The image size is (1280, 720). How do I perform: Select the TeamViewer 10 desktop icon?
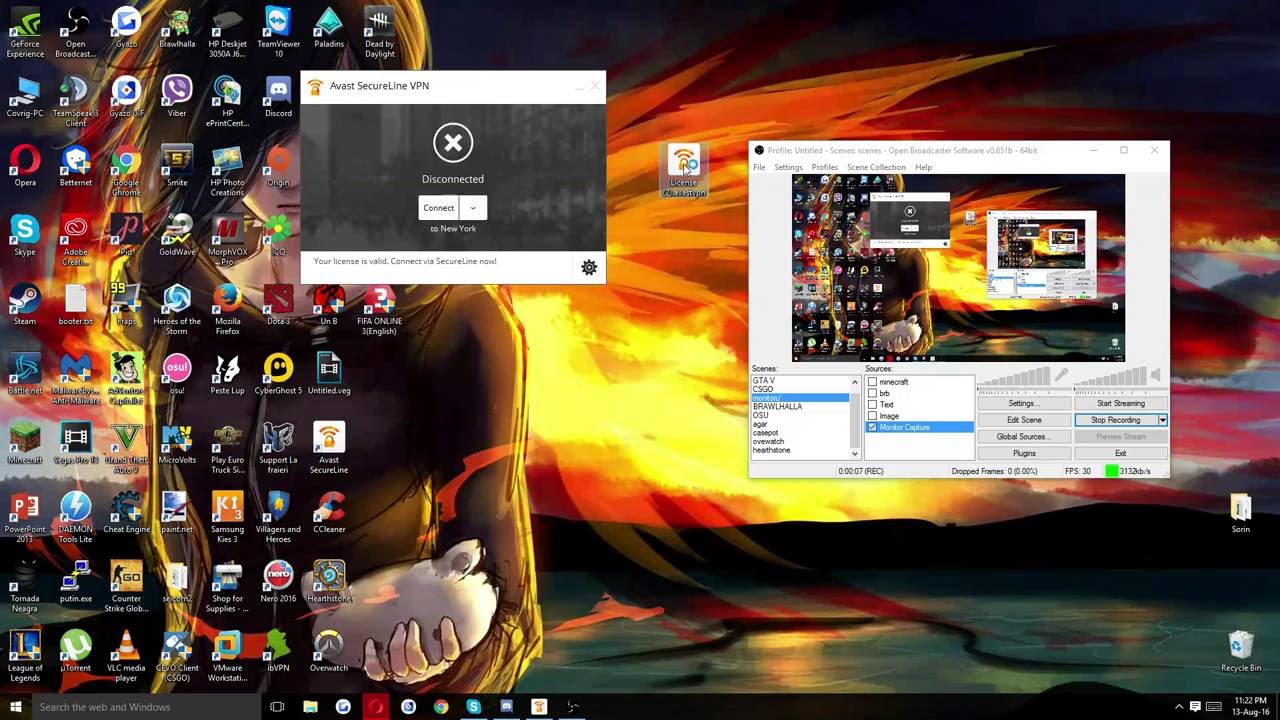278,34
